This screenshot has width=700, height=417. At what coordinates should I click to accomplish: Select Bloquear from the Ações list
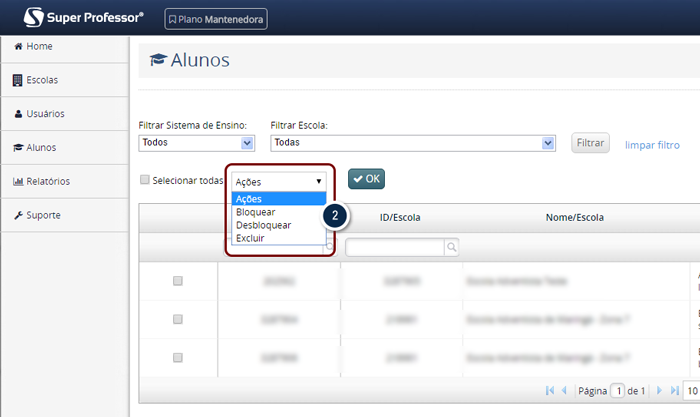coord(256,212)
